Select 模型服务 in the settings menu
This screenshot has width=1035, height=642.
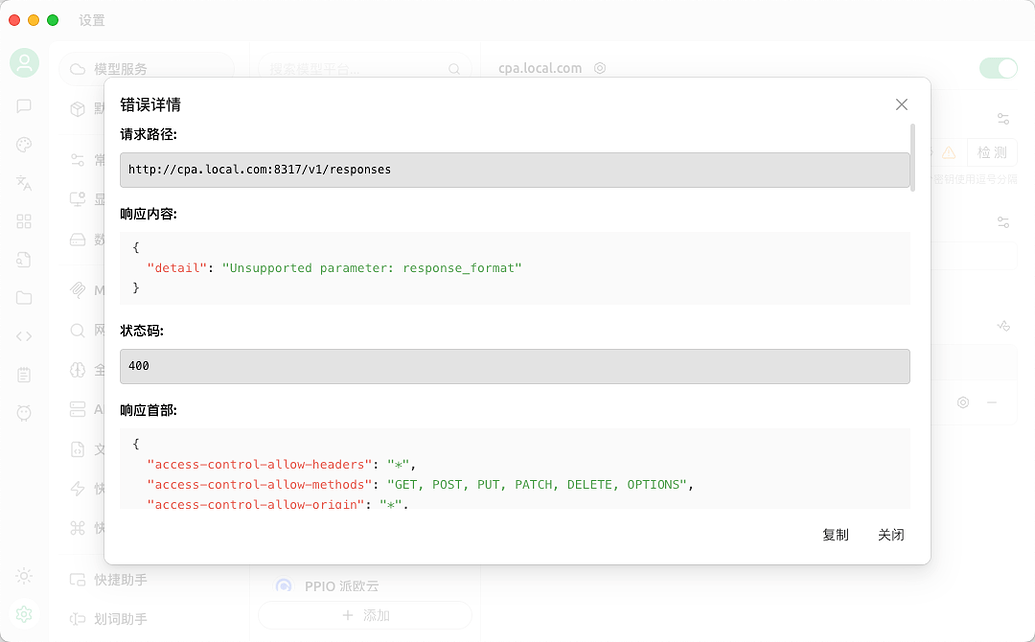[x=147, y=69]
